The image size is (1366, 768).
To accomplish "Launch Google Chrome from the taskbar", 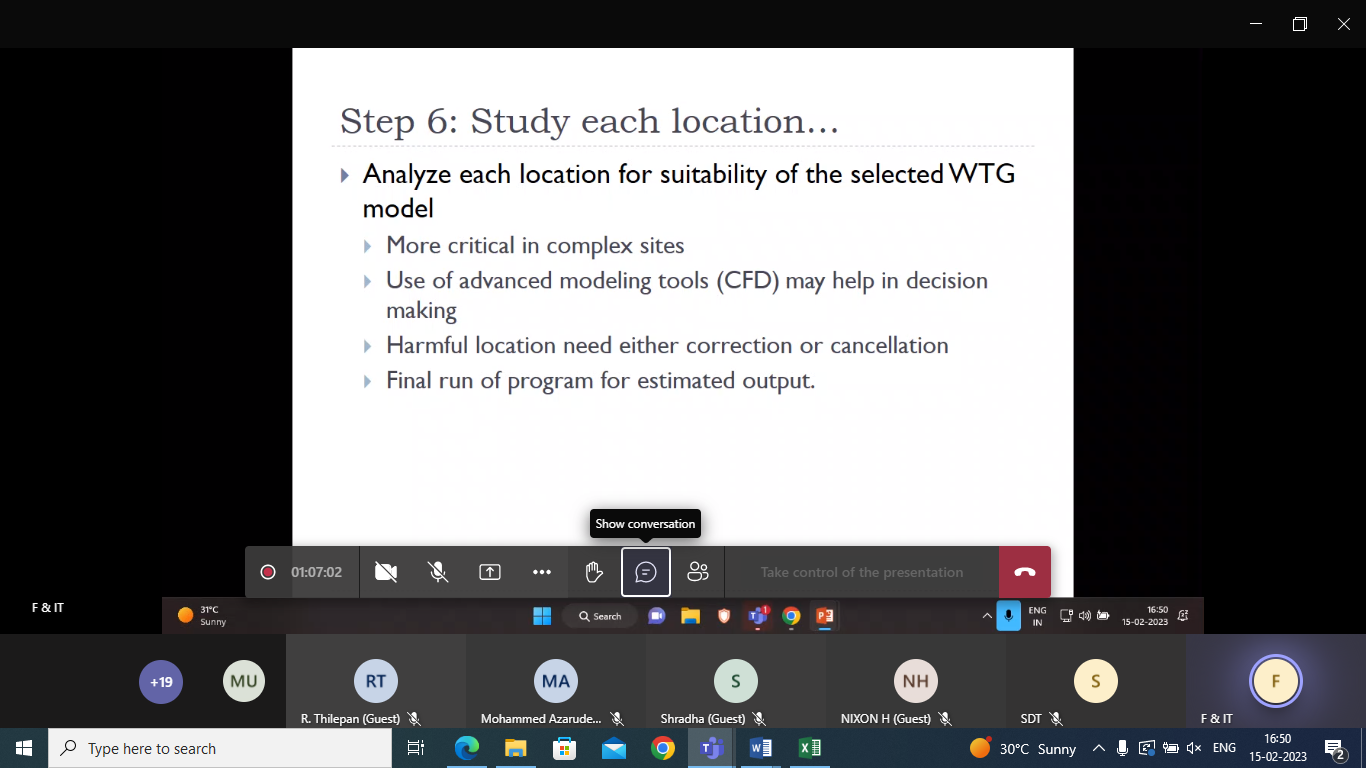I will [662, 748].
